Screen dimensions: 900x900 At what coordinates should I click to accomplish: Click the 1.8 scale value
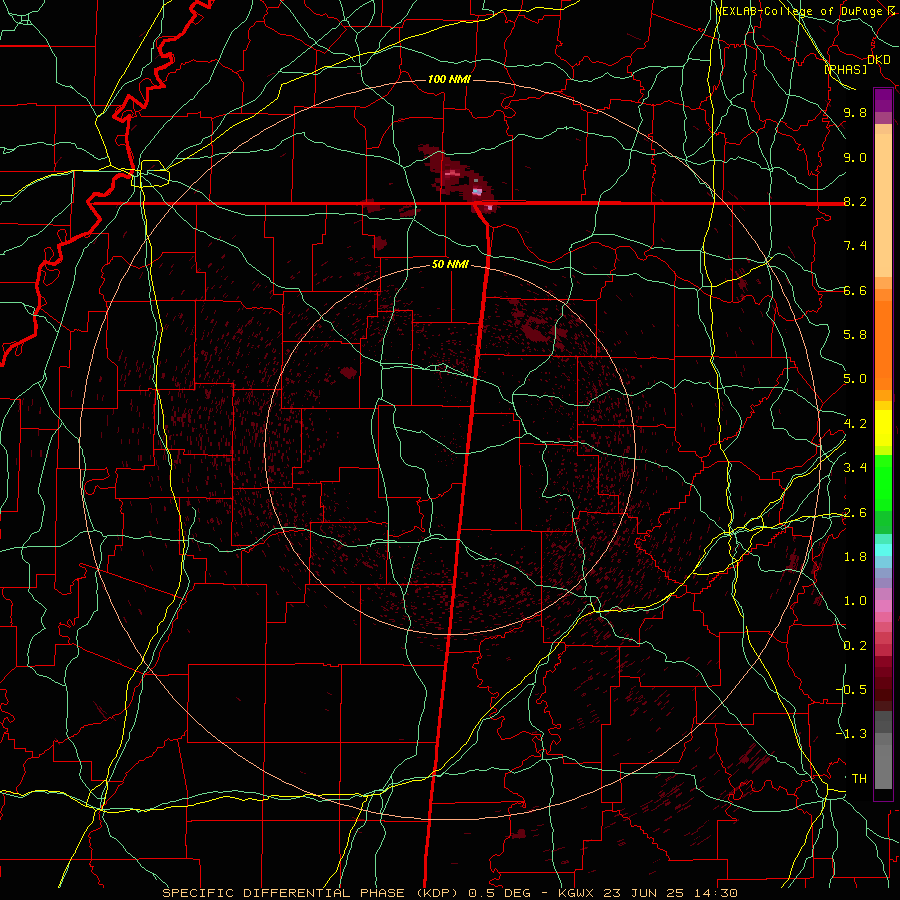(855, 557)
